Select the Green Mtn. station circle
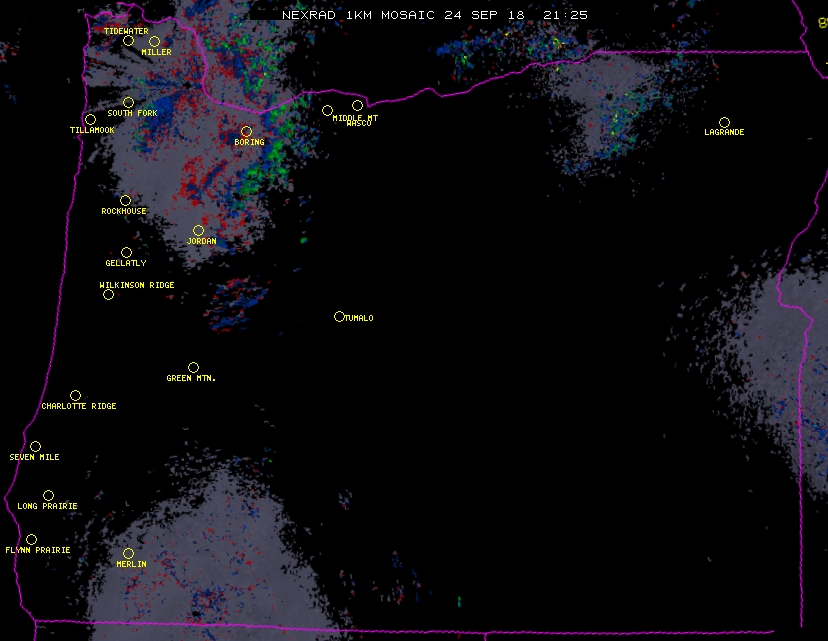828x641 pixels. [193, 367]
